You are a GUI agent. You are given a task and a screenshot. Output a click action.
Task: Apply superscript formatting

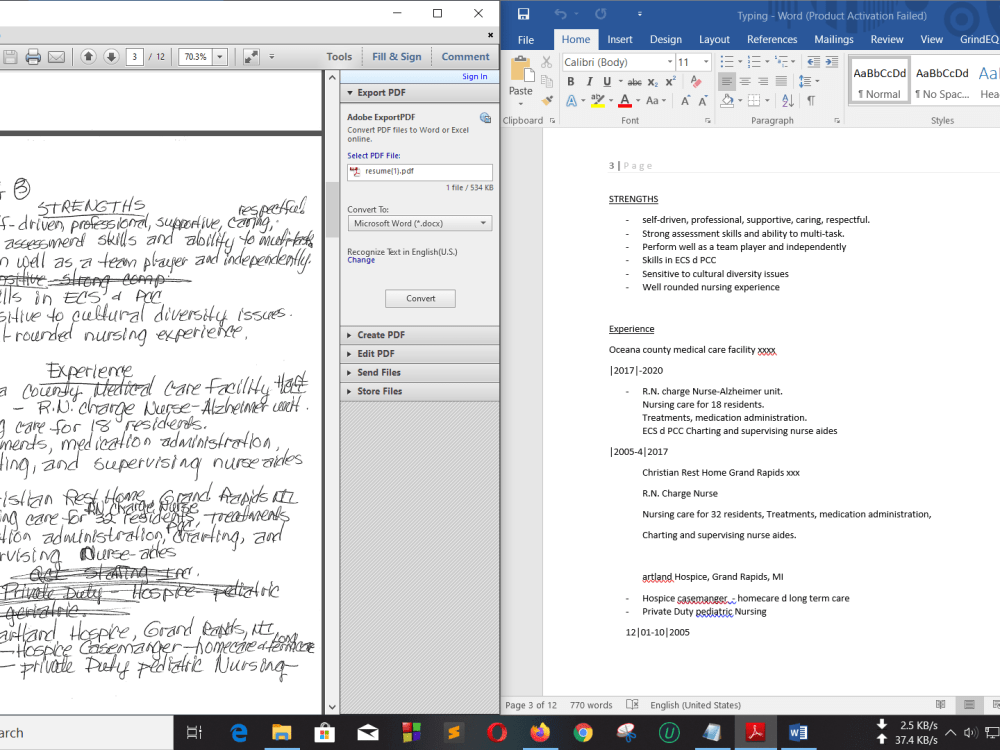point(670,82)
